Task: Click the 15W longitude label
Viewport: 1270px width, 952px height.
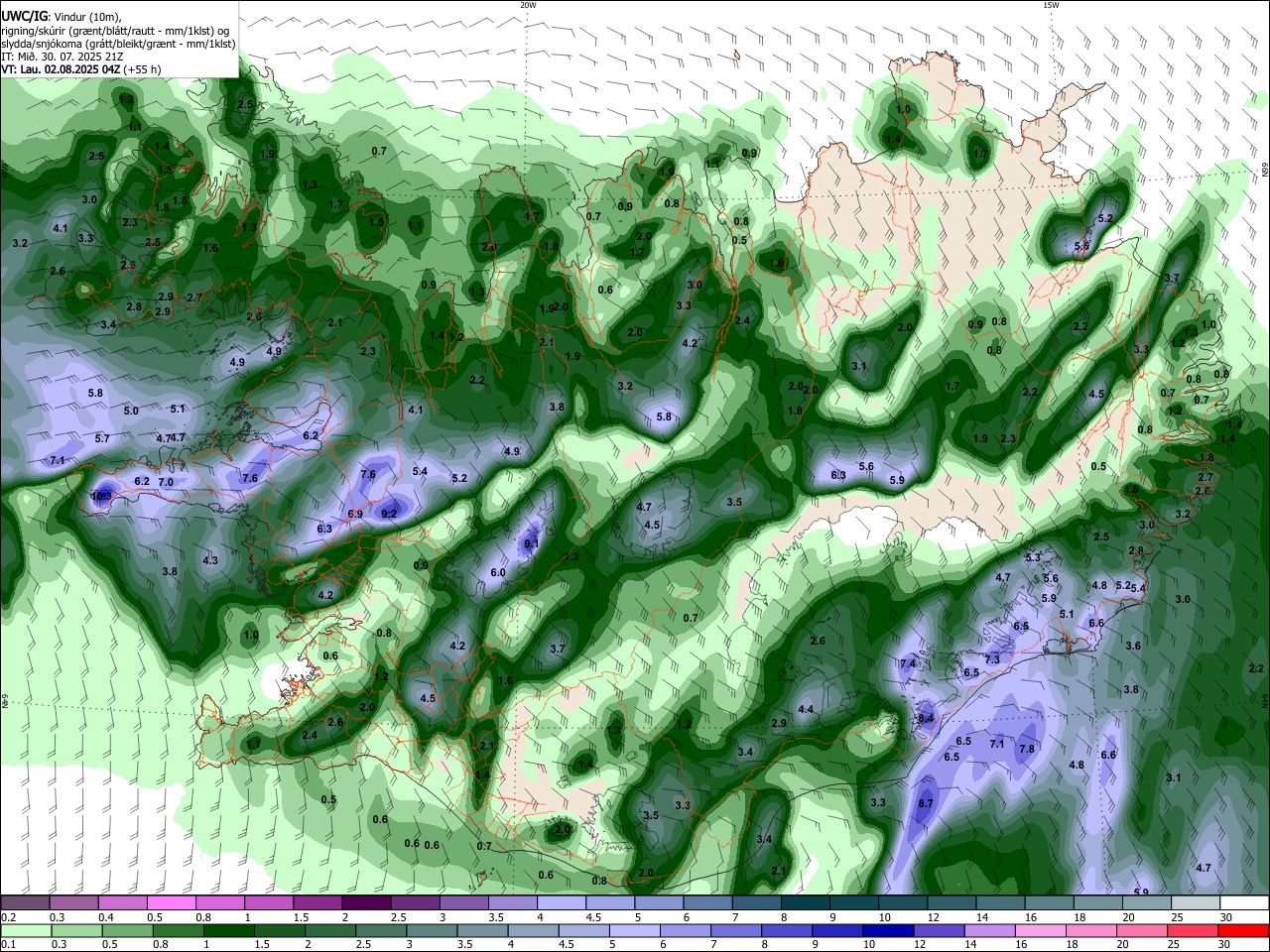Action: (1051, 5)
